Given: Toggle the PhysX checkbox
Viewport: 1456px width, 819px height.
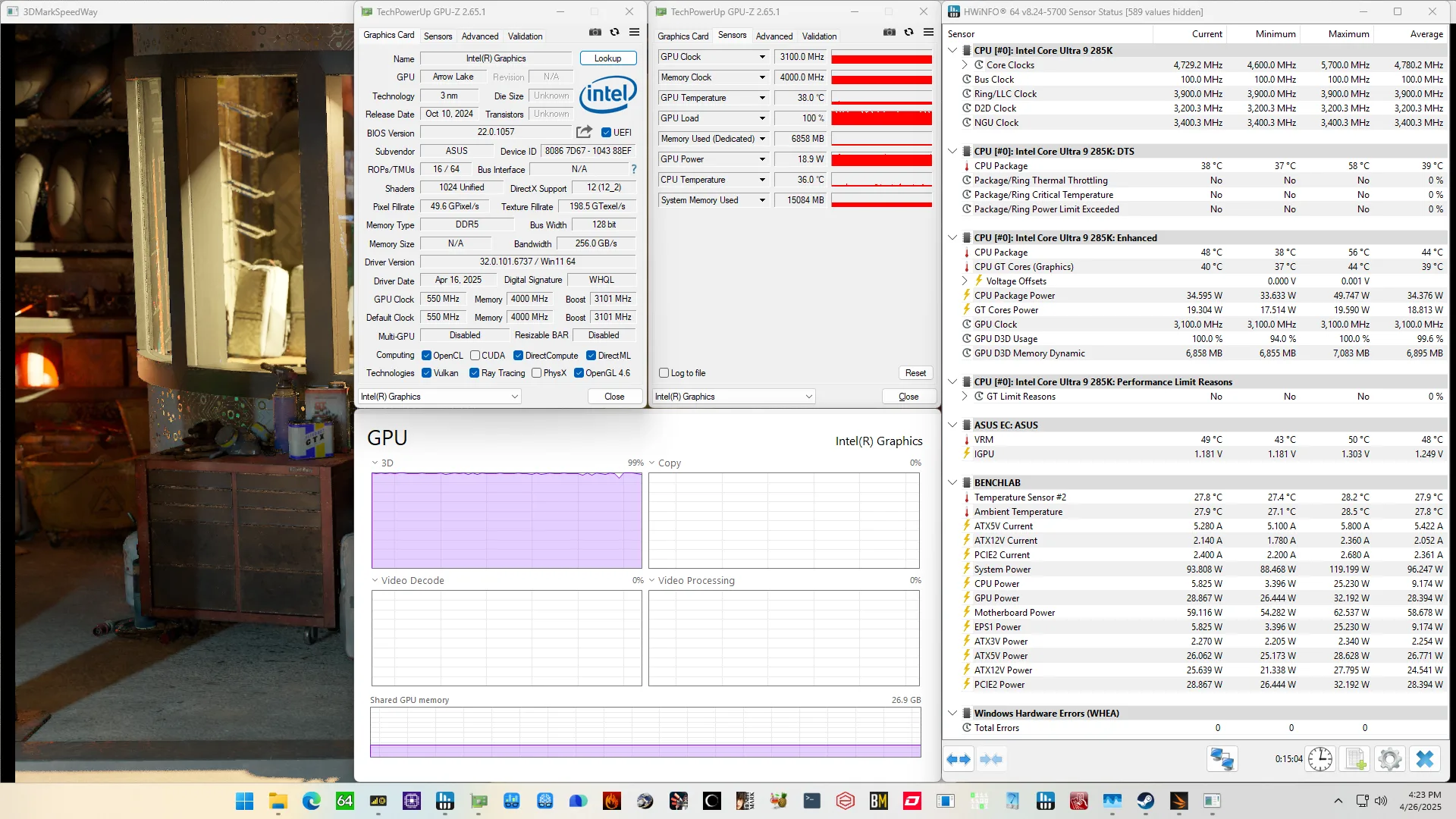Looking at the screenshot, I should point(537,373).
